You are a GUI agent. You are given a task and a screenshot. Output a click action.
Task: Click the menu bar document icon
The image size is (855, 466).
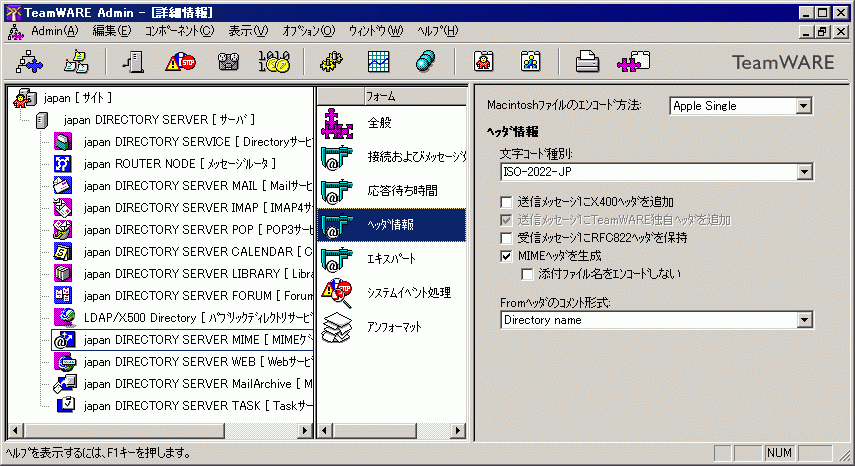(x=15, y=32)
